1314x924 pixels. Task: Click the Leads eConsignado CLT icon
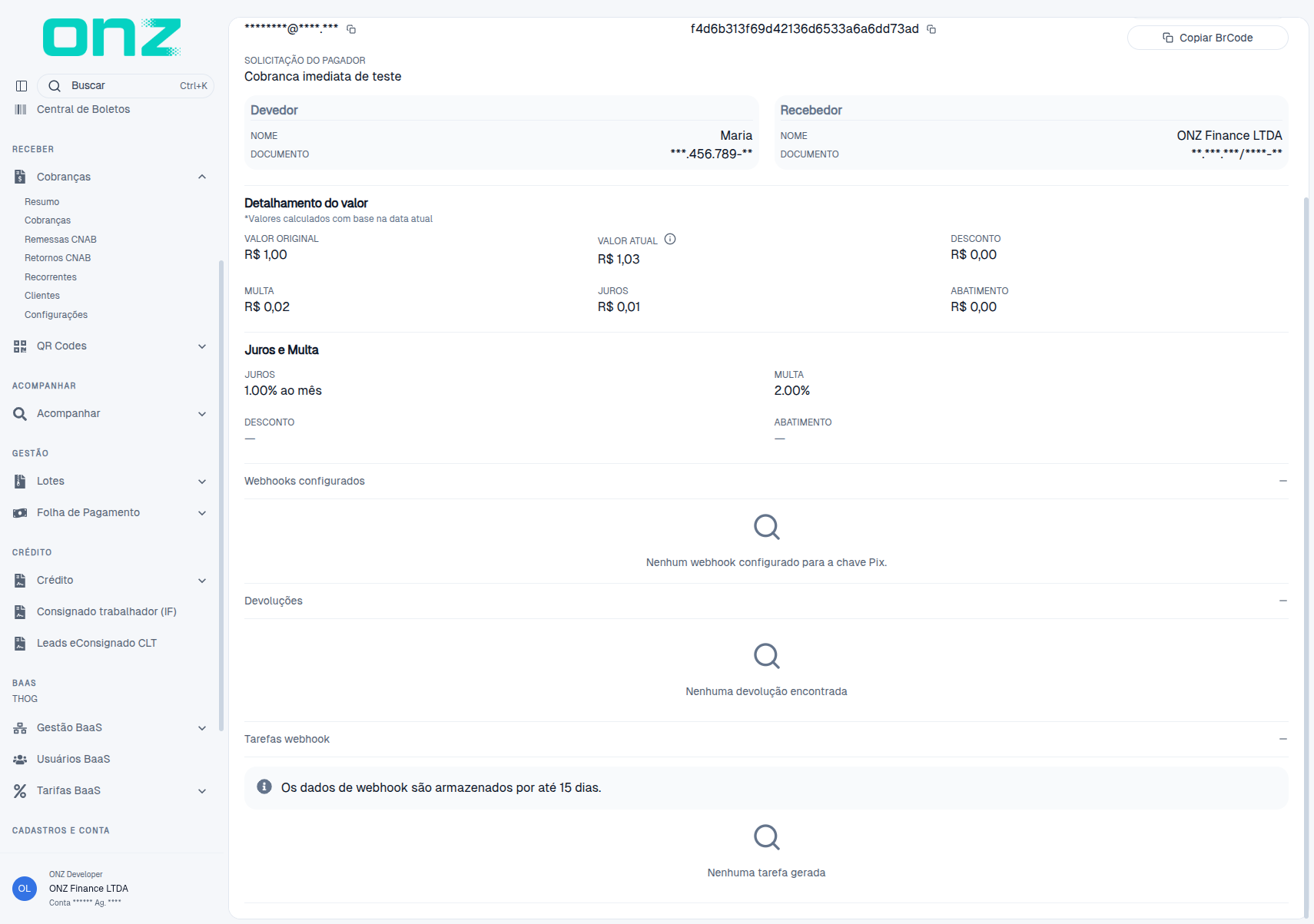coord(20,644)
